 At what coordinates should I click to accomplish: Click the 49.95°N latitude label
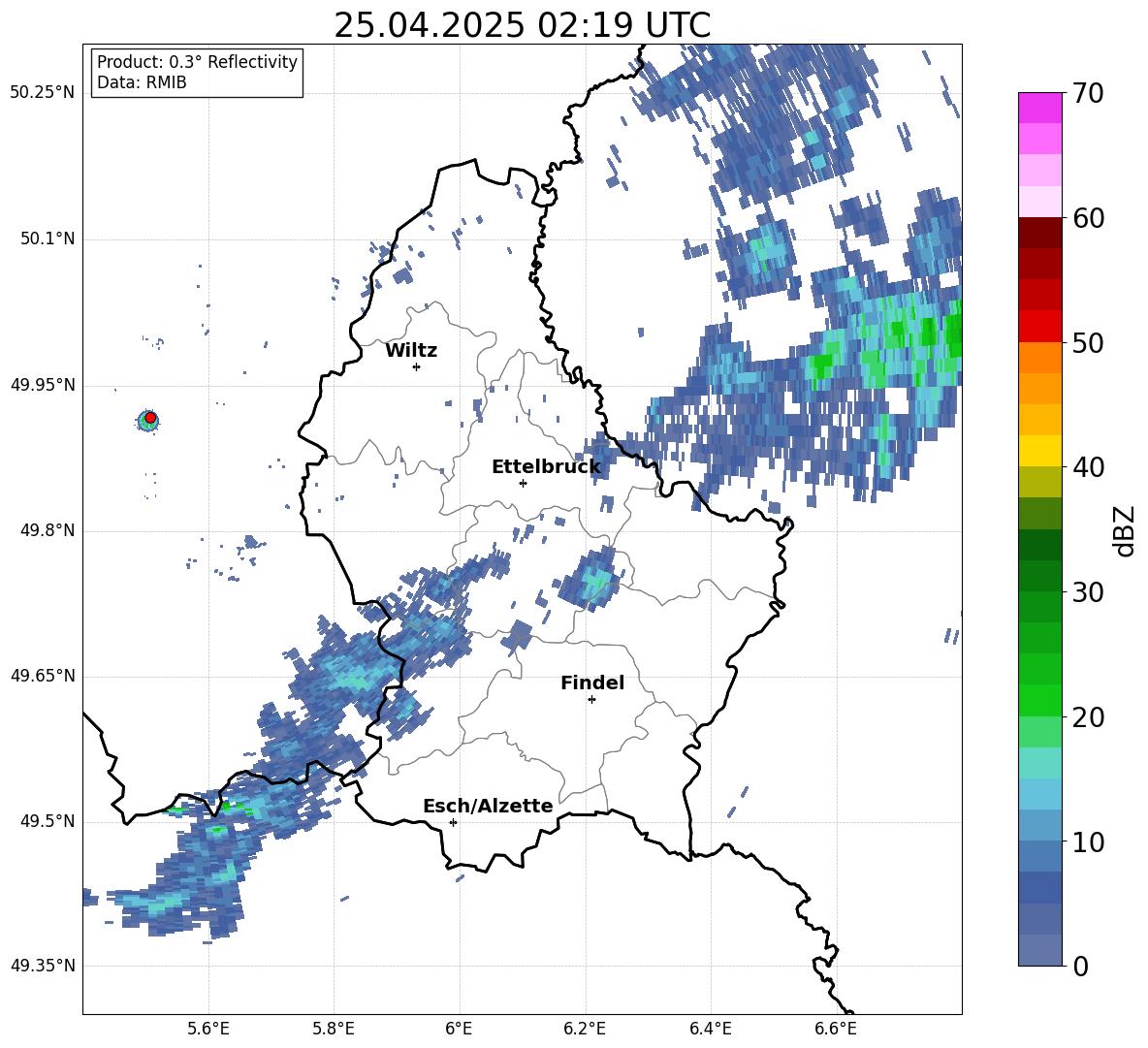click(x=43, y=384)
